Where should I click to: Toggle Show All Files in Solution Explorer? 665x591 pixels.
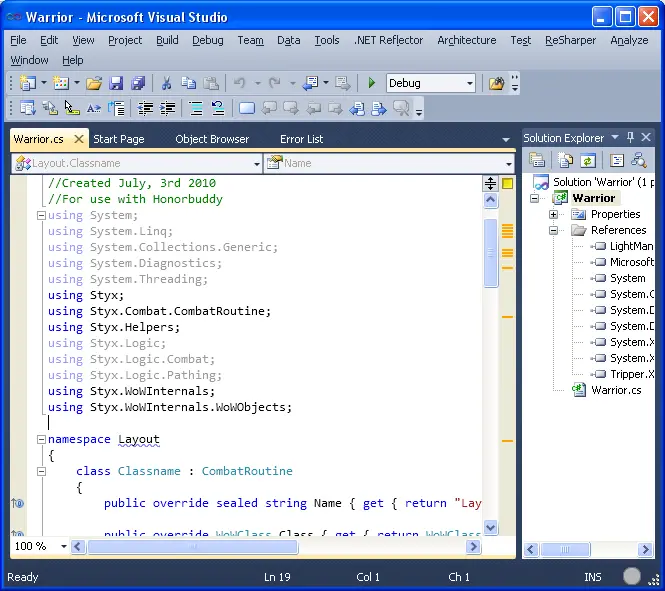tap(565, 160)
